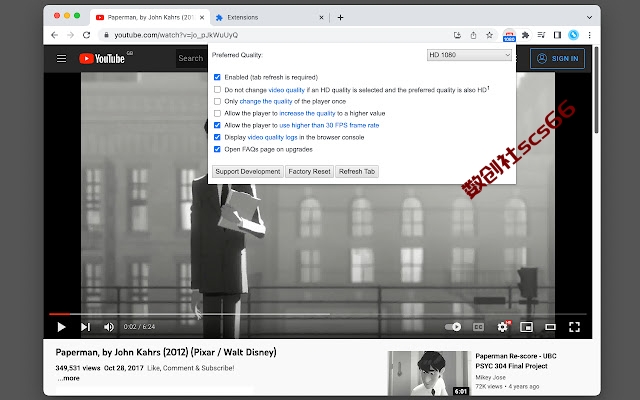Image resolution: width=640 pixels, height=400 pixels.
Task: Click the install app icon in address bar
Action: (x=457, y=35)
